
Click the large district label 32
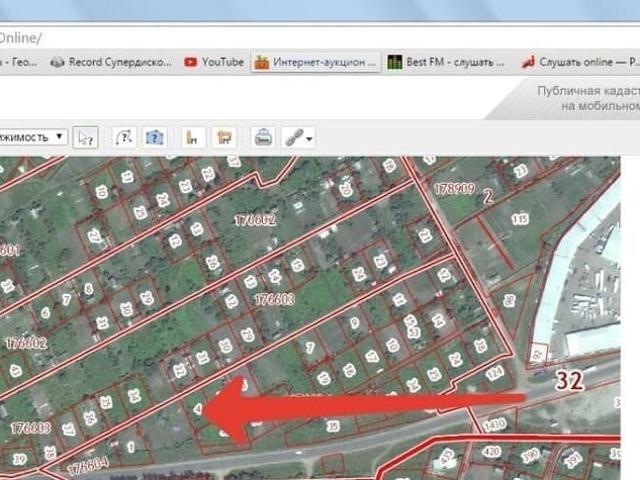[x=569, y=381]
